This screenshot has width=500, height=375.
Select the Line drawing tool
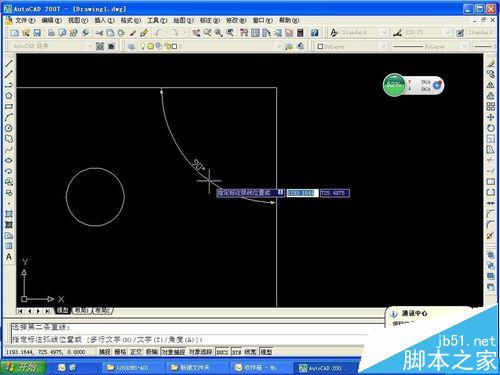click(x=9, y=63)
